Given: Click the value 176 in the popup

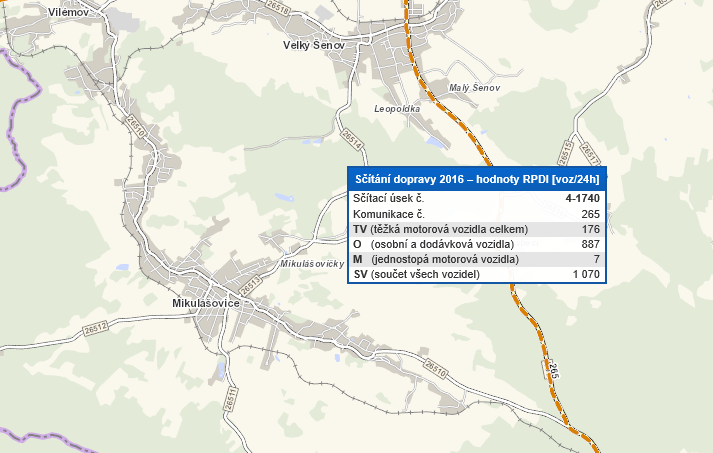Looking at the screenshot, I should (x=591, y=229).
